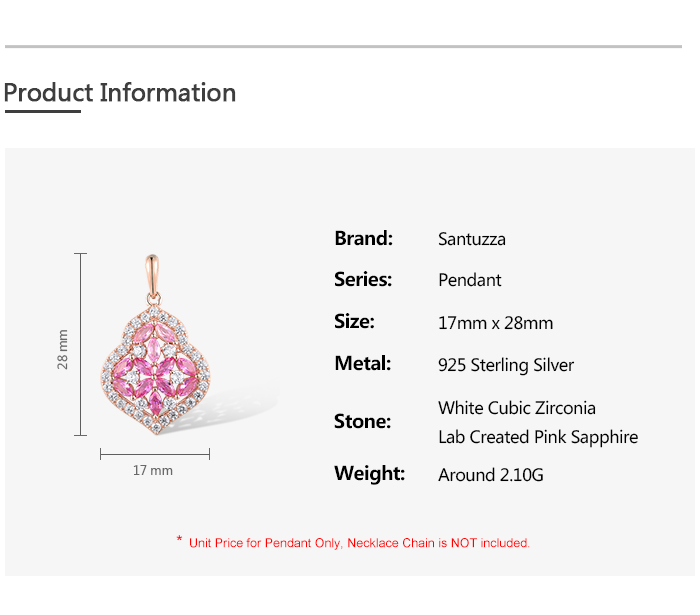700x615 pixels.
Task: Click the 17 mm width dimension label
Action: pos(153,470)
